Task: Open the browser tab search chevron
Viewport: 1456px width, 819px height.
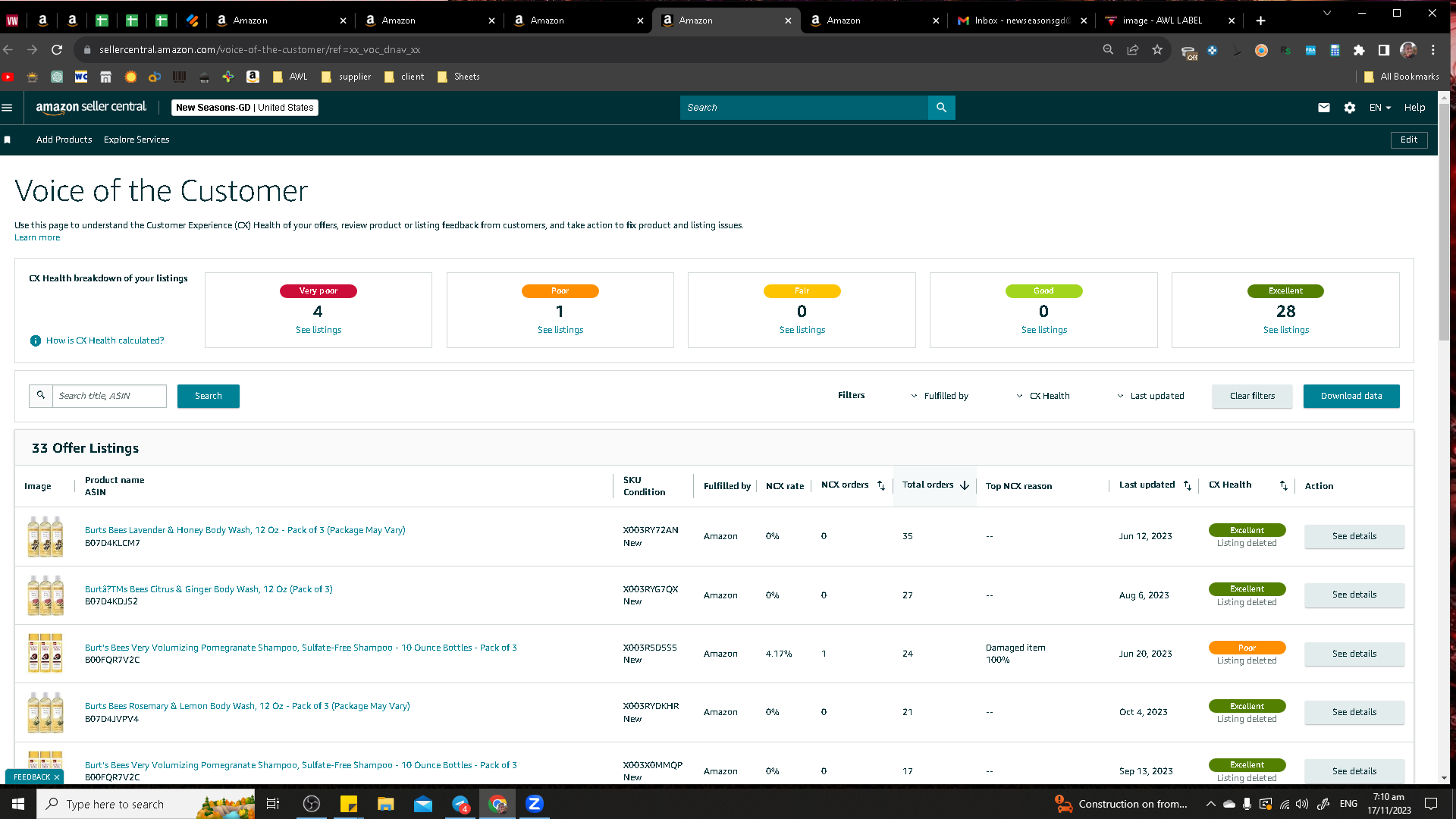Action: [x=1327, y=13]
